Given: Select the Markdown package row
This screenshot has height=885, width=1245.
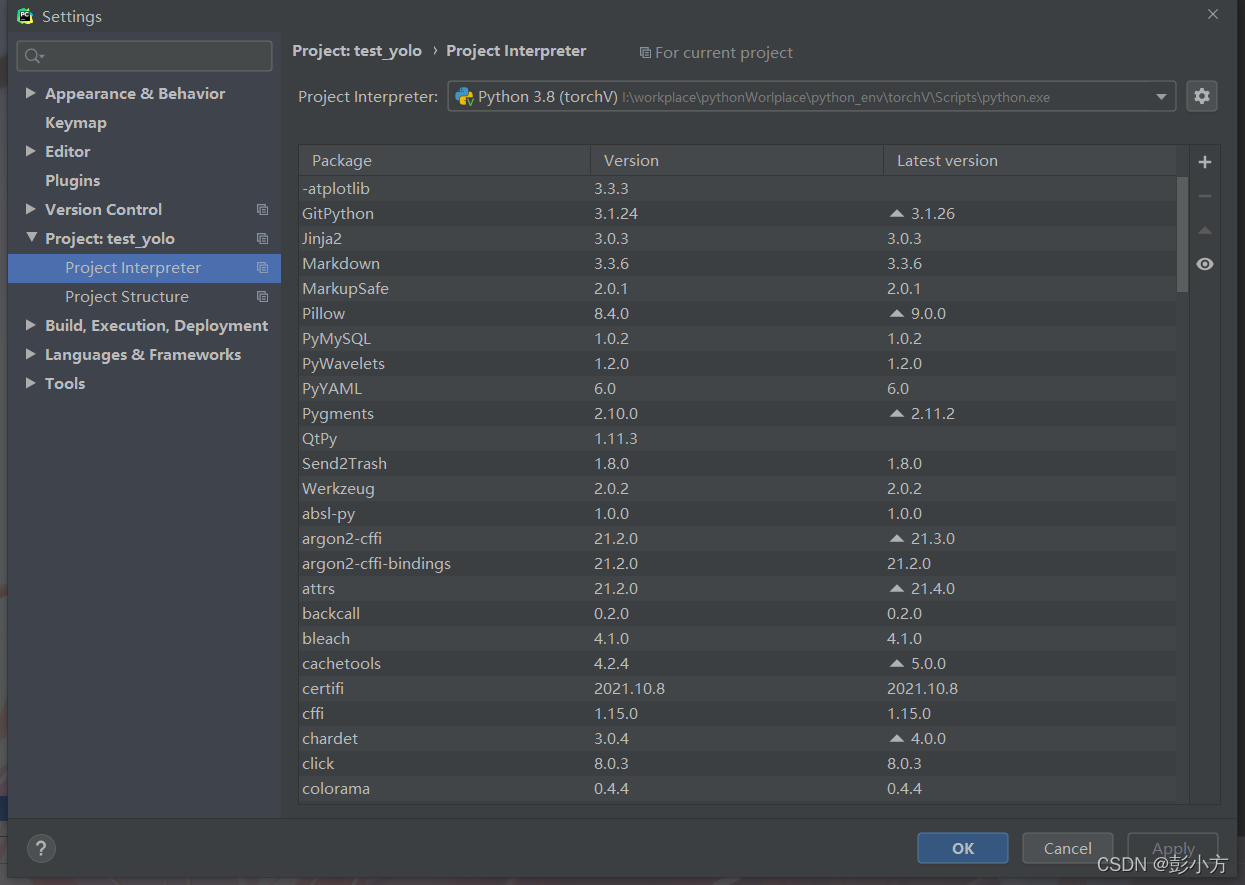Looking at the screenshot, I should click(738, 264).
